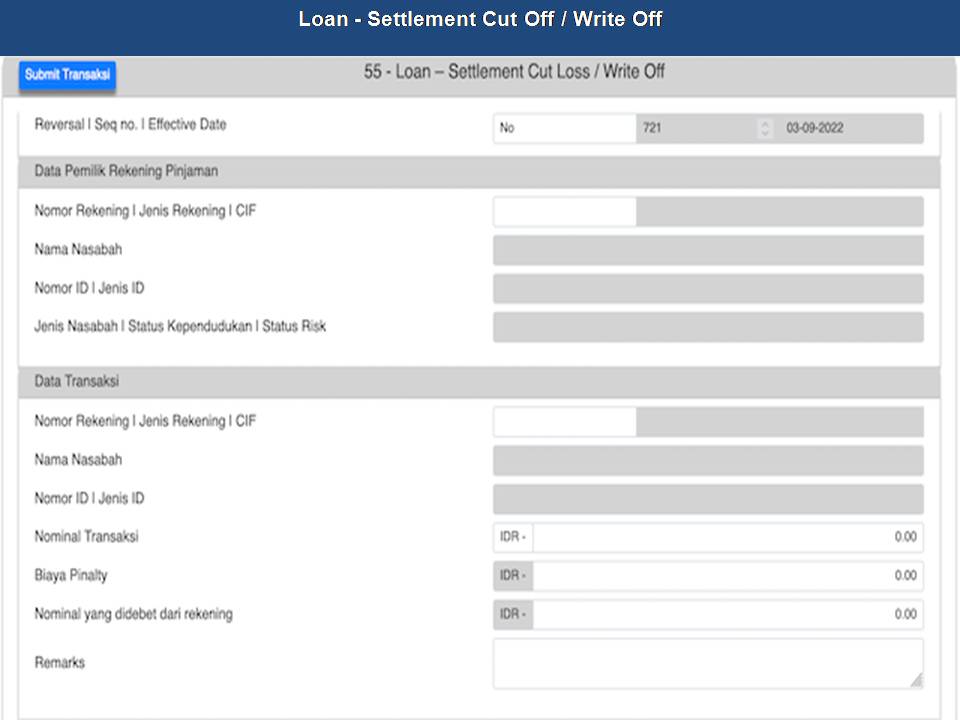Click Nama Nasabah field in Data Pemilik section
The width and height of the screenshot is (960, 720).
click(708, 250)
